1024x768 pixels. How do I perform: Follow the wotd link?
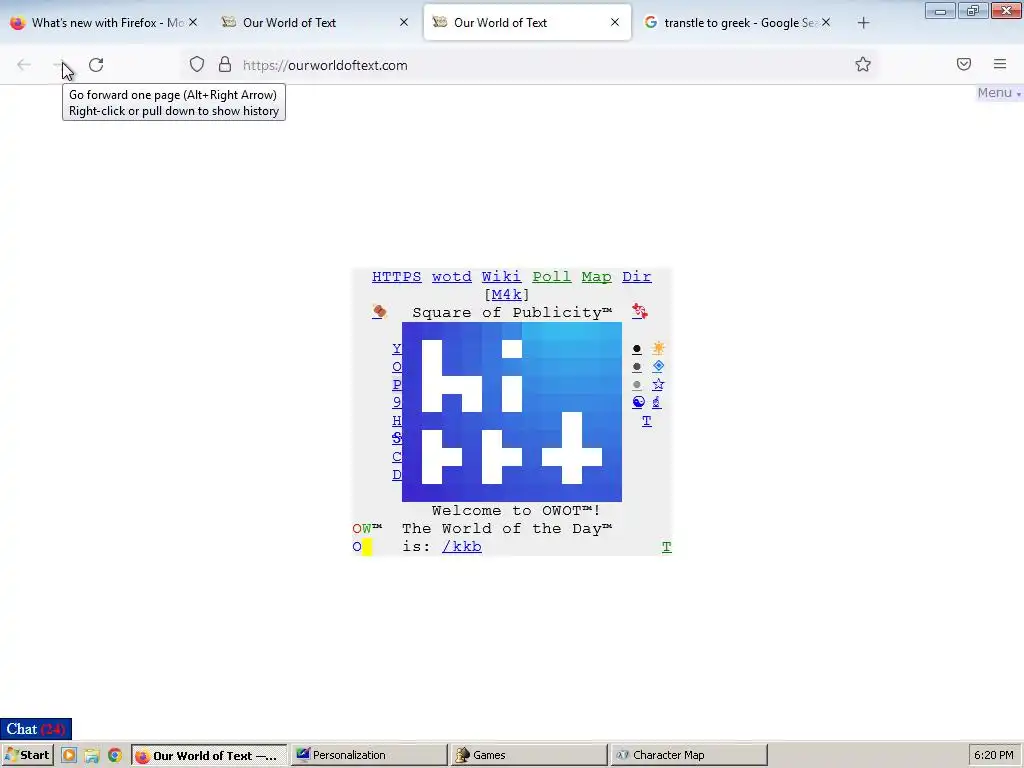coord(451,277)
